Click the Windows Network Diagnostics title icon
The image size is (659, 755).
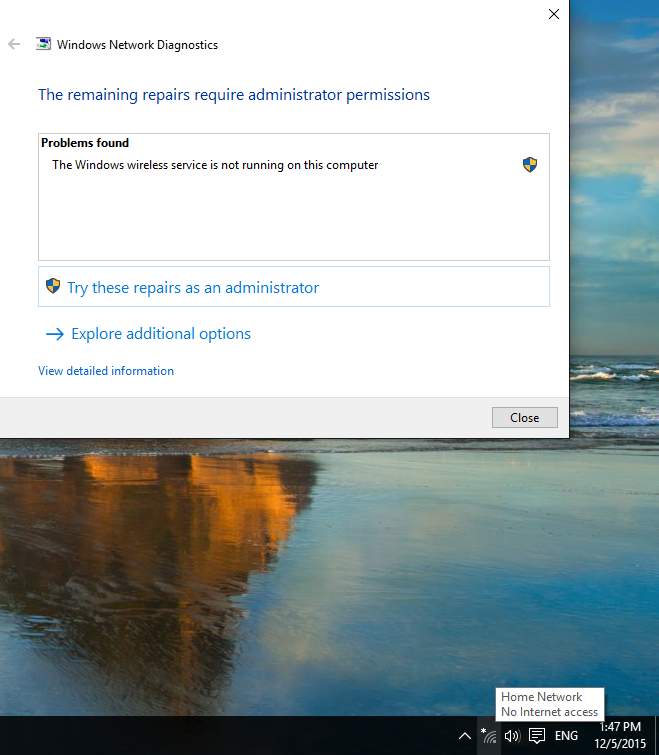pos(43,44)
